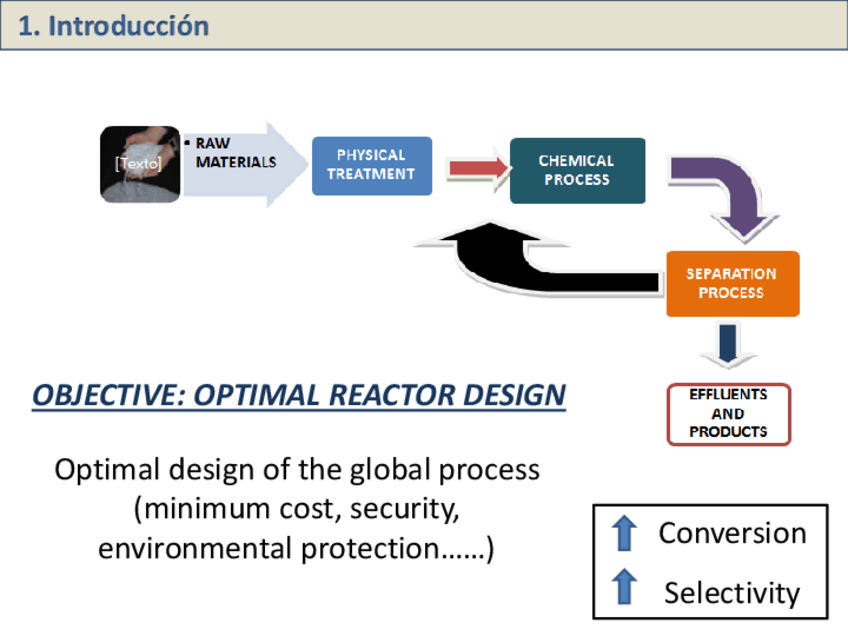
Task: Click the Effluents and Products box
Action: (x=728, y=414)
